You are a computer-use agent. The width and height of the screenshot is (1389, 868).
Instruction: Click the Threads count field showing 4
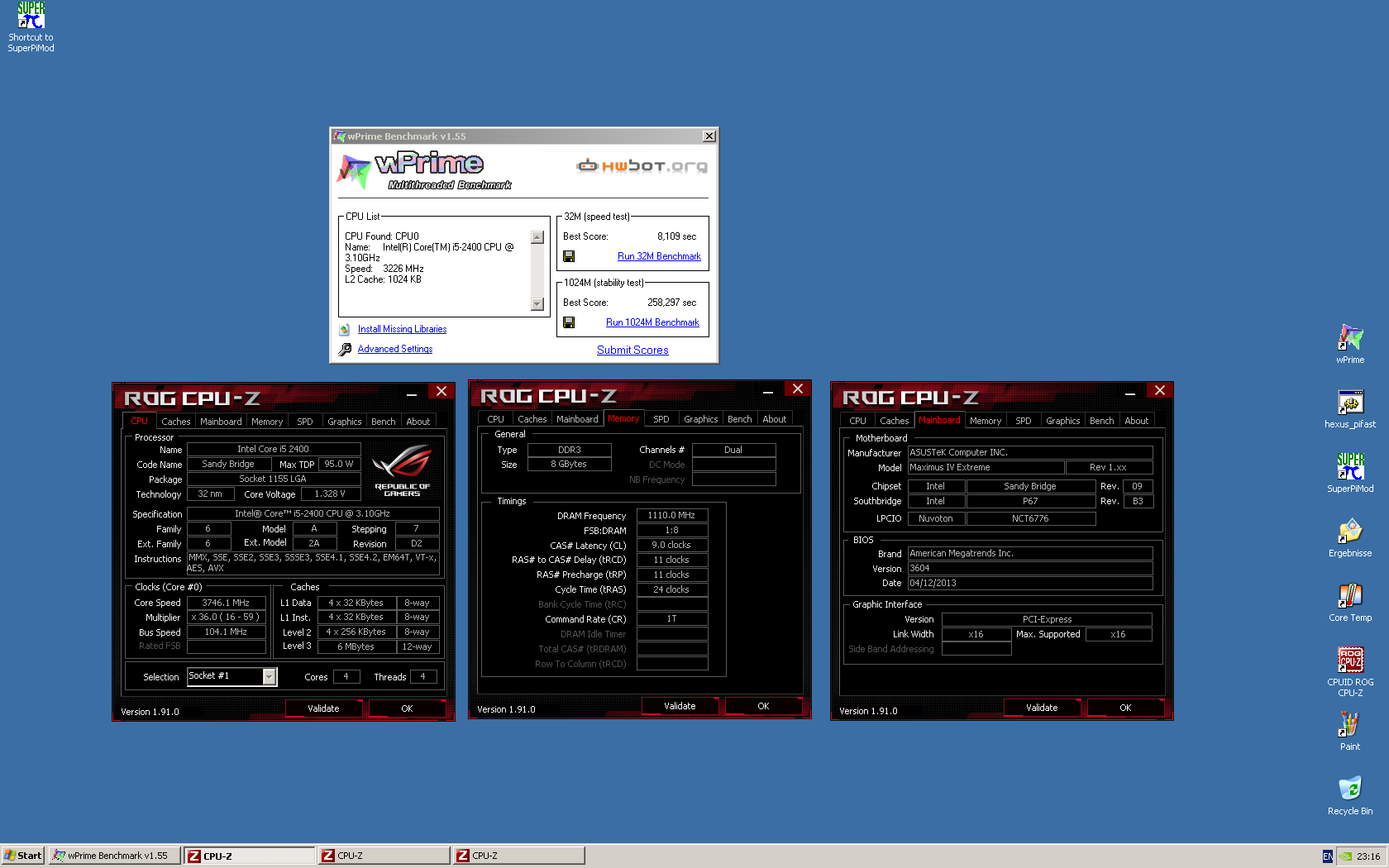point(422,677)
